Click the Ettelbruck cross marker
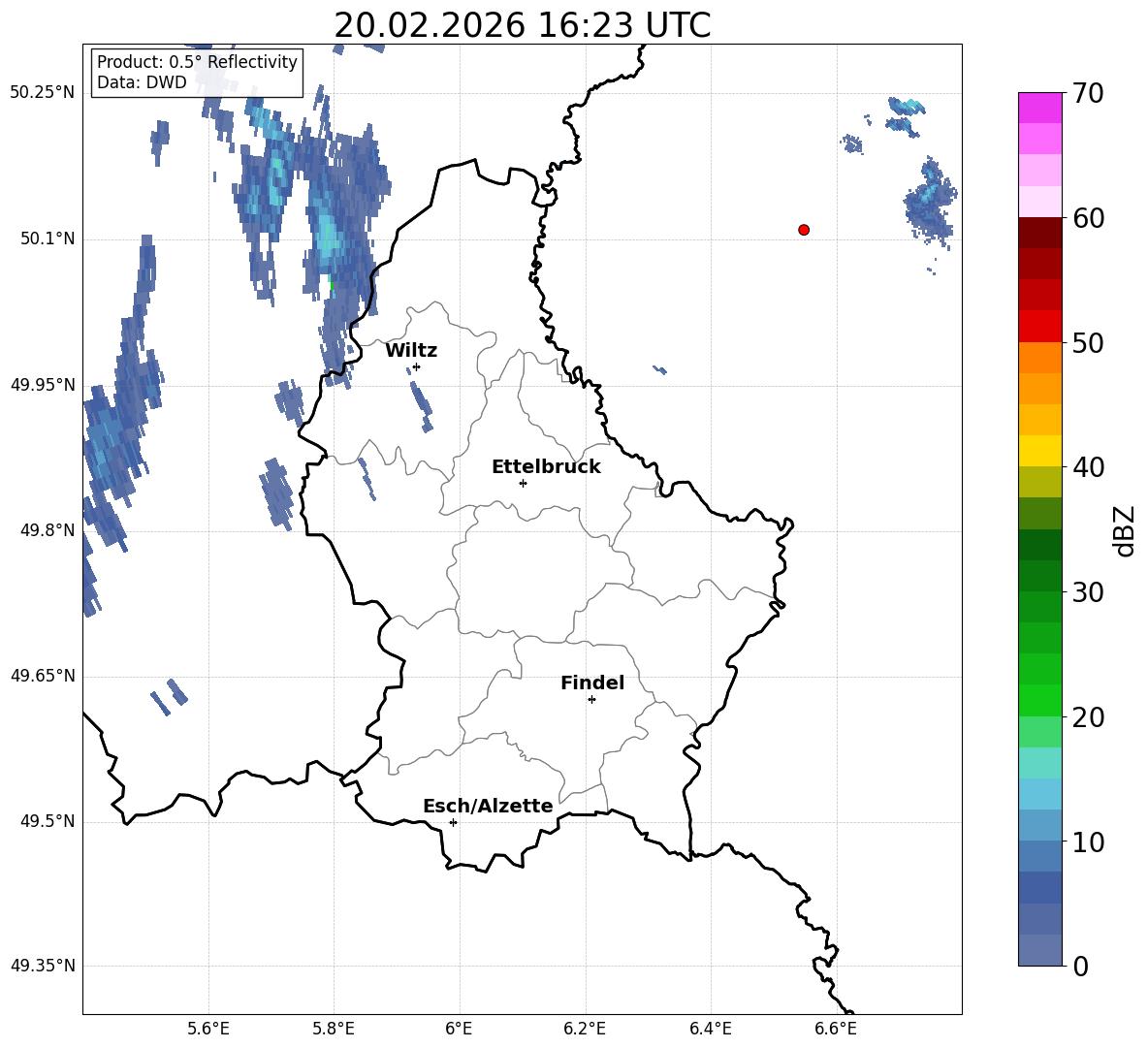The height and width of the screenshot is (1048, 1148). 523,483
